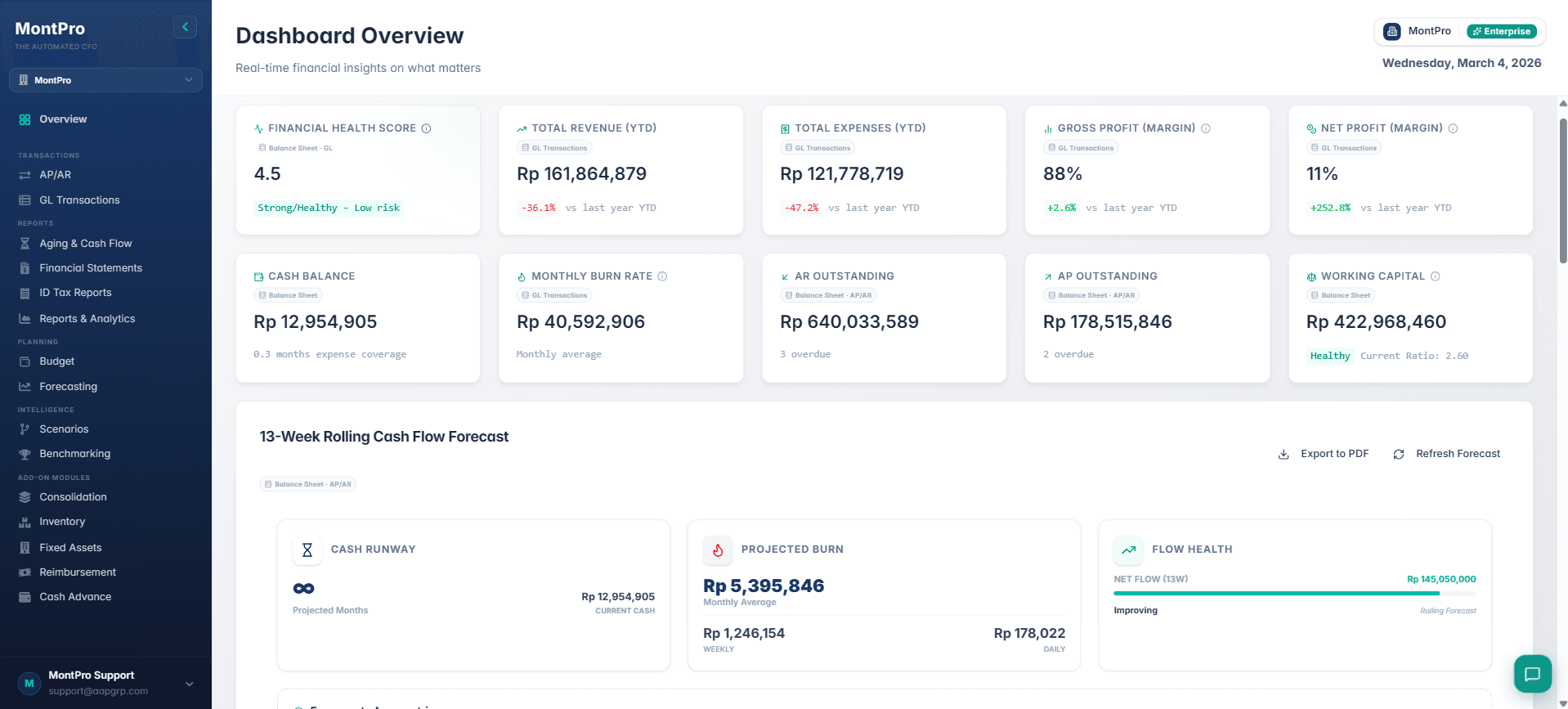Open the MontPro company selector dropdown

tap(105, 80)
